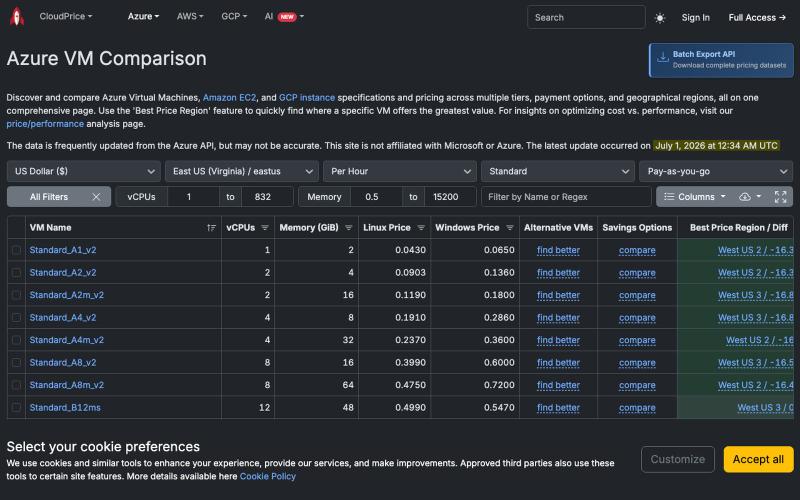This screenshot has width=800, height=500.
Task: Click the vCPUs maximum field showing 832
Action: pos(267,197)
